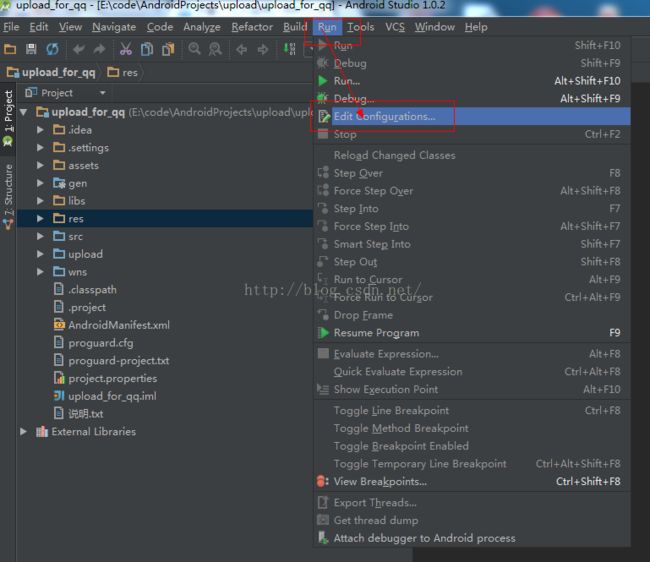Click upload_for_qq breadcrumb in navigation bar
The image size is (650, 562).
tap(51, 73)
